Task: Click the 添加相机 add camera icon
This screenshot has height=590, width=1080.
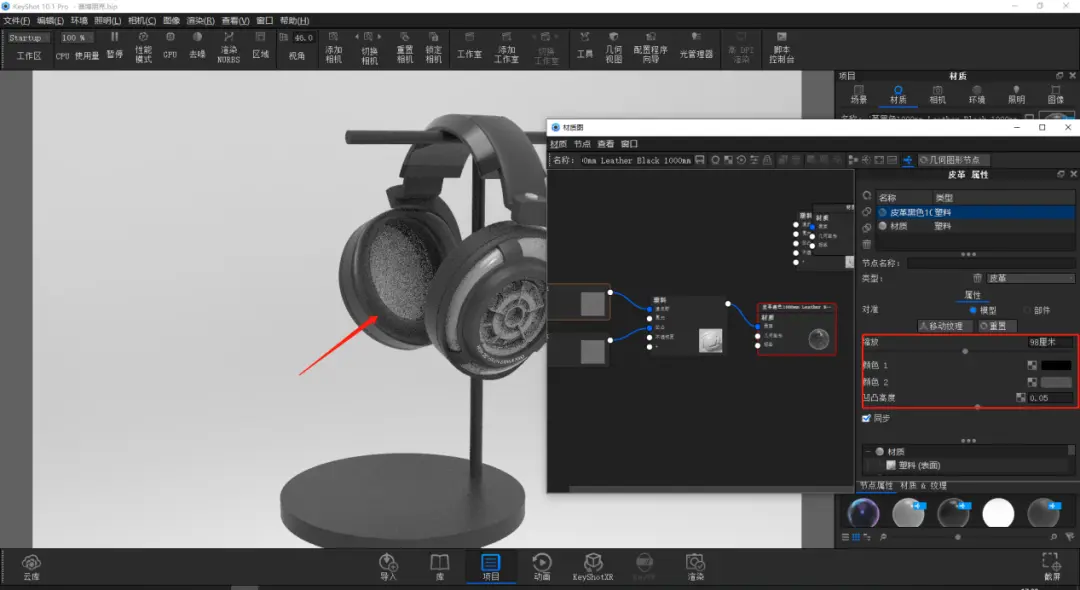Action: [x=333, y=47]
